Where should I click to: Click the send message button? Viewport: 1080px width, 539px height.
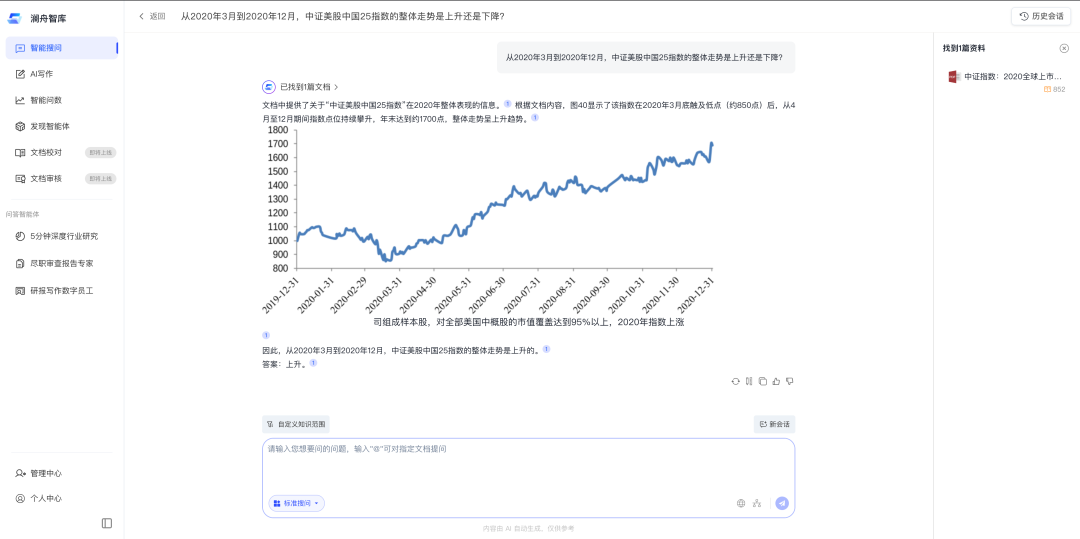[782, 503]
